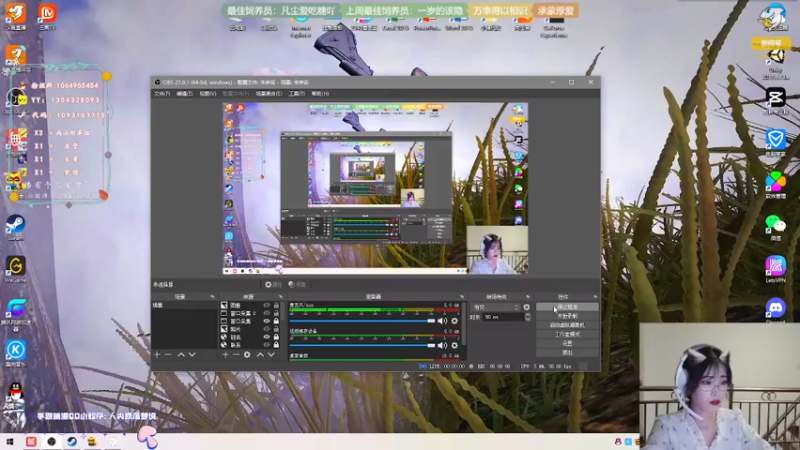The height and width of the screenshot is (450, 800).
Task: Open OBS source filters button
Action: (x=296, y=285)
